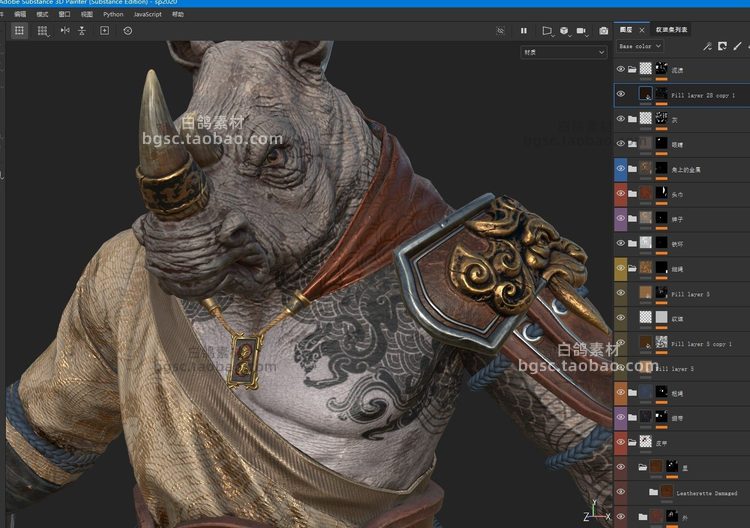This screenshot has height=528, width=750.
Task: Click the mask thumbnail of 头巾 group
Action: pyautogui.click(x=662, y=192)
